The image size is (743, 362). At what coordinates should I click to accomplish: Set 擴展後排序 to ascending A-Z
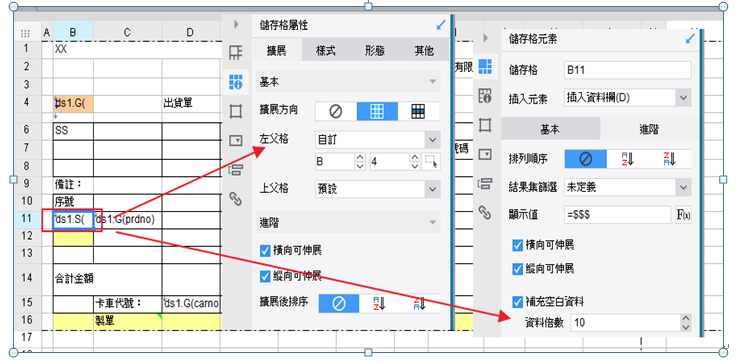pyautogui.click(x=379, y=303)
